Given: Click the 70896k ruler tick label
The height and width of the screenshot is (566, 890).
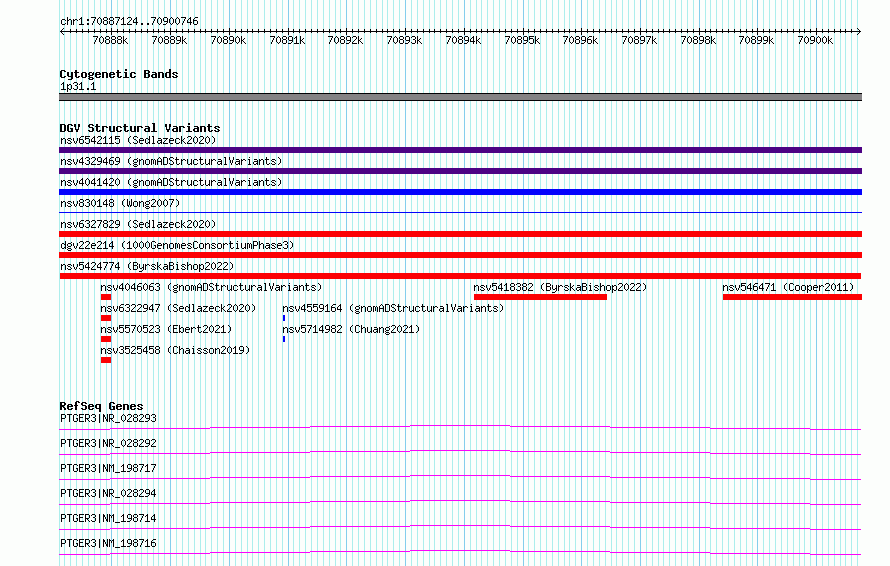Looking at the screenshot, I should pos(580,40).
